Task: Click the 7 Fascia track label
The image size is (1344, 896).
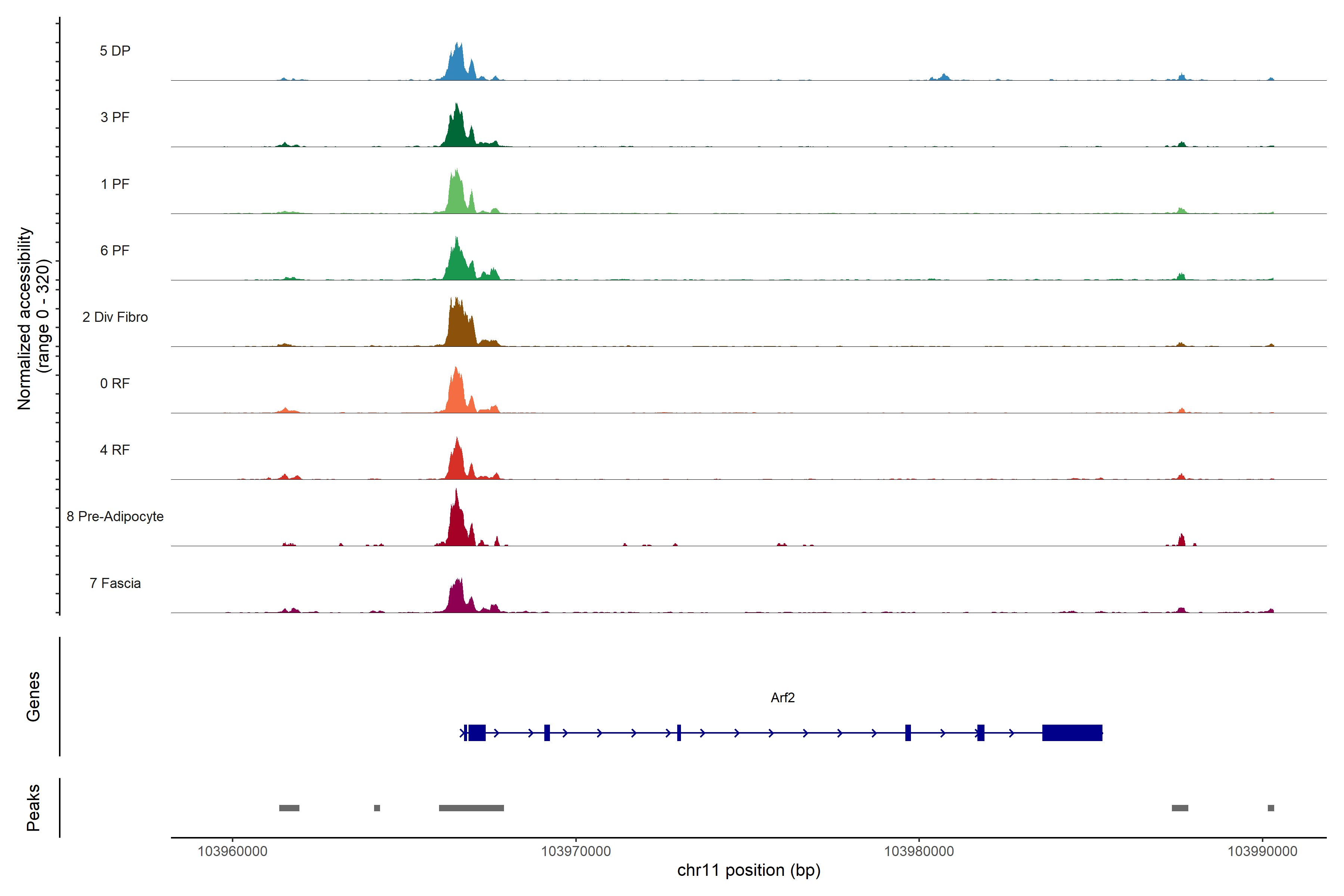Action: pyautogui.click(x=115, y=584)
